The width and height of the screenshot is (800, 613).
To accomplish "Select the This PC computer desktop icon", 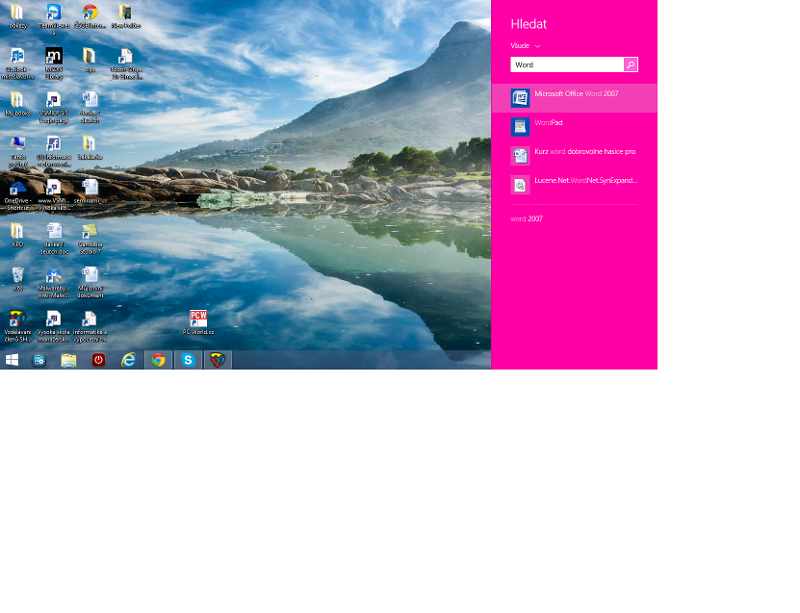I will tap(17, 151).
